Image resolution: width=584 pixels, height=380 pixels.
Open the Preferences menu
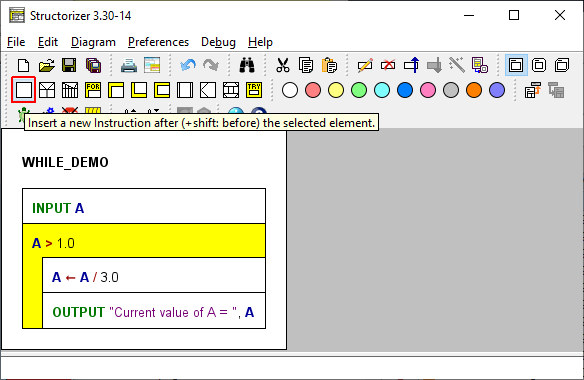pyautogui.click(x=158, y=42)
